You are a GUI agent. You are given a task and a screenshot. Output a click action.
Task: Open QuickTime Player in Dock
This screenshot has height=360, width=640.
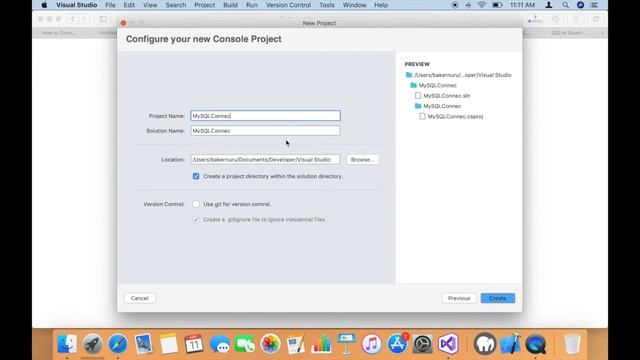tap(536, 344)
